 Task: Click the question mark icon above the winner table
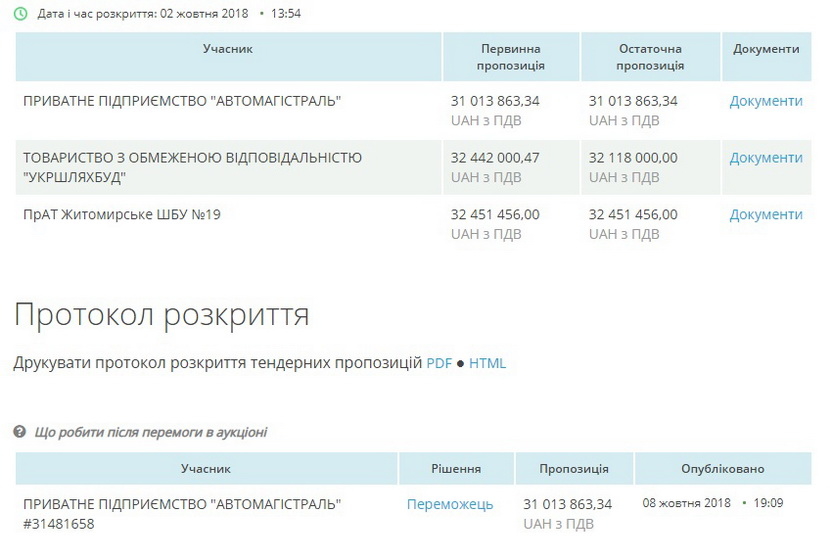pos(20,432)
